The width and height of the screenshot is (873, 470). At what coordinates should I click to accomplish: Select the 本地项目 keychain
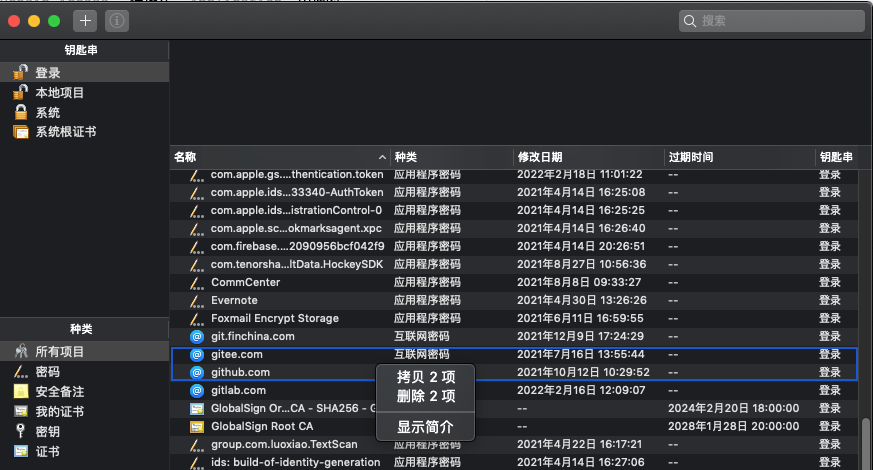click(x=84, y=92)
